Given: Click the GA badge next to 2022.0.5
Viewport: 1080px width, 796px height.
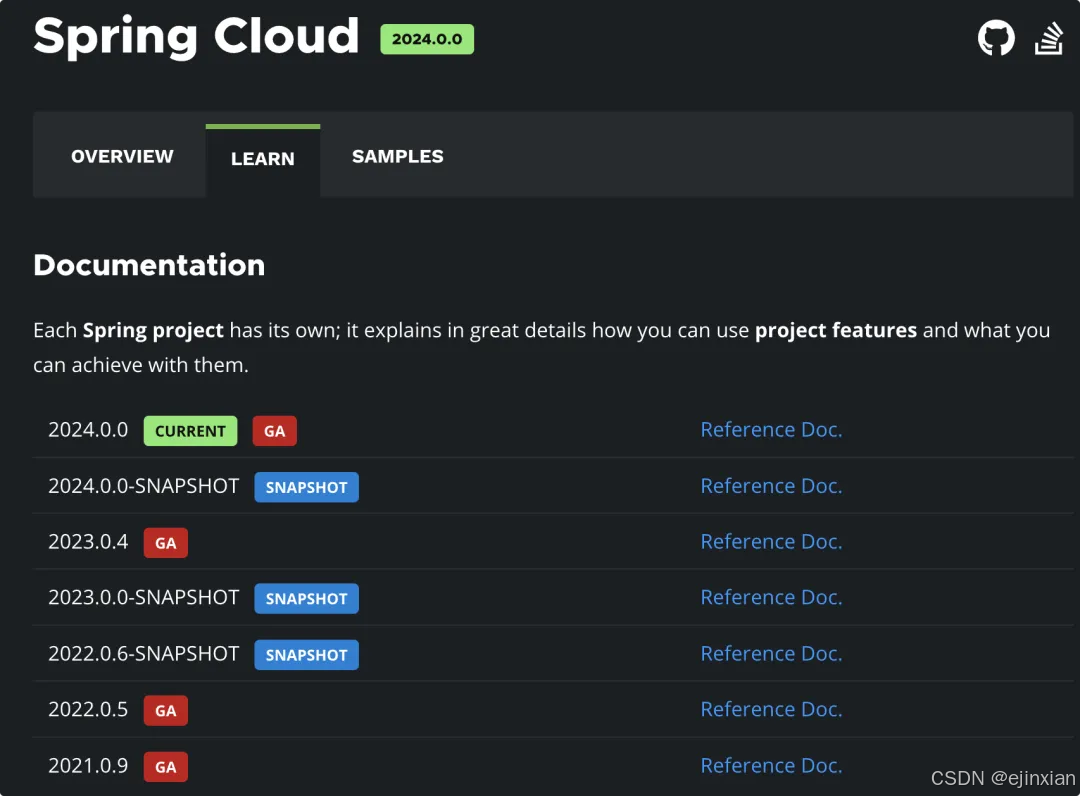Looking at the screenshot, I should [166, 710].
